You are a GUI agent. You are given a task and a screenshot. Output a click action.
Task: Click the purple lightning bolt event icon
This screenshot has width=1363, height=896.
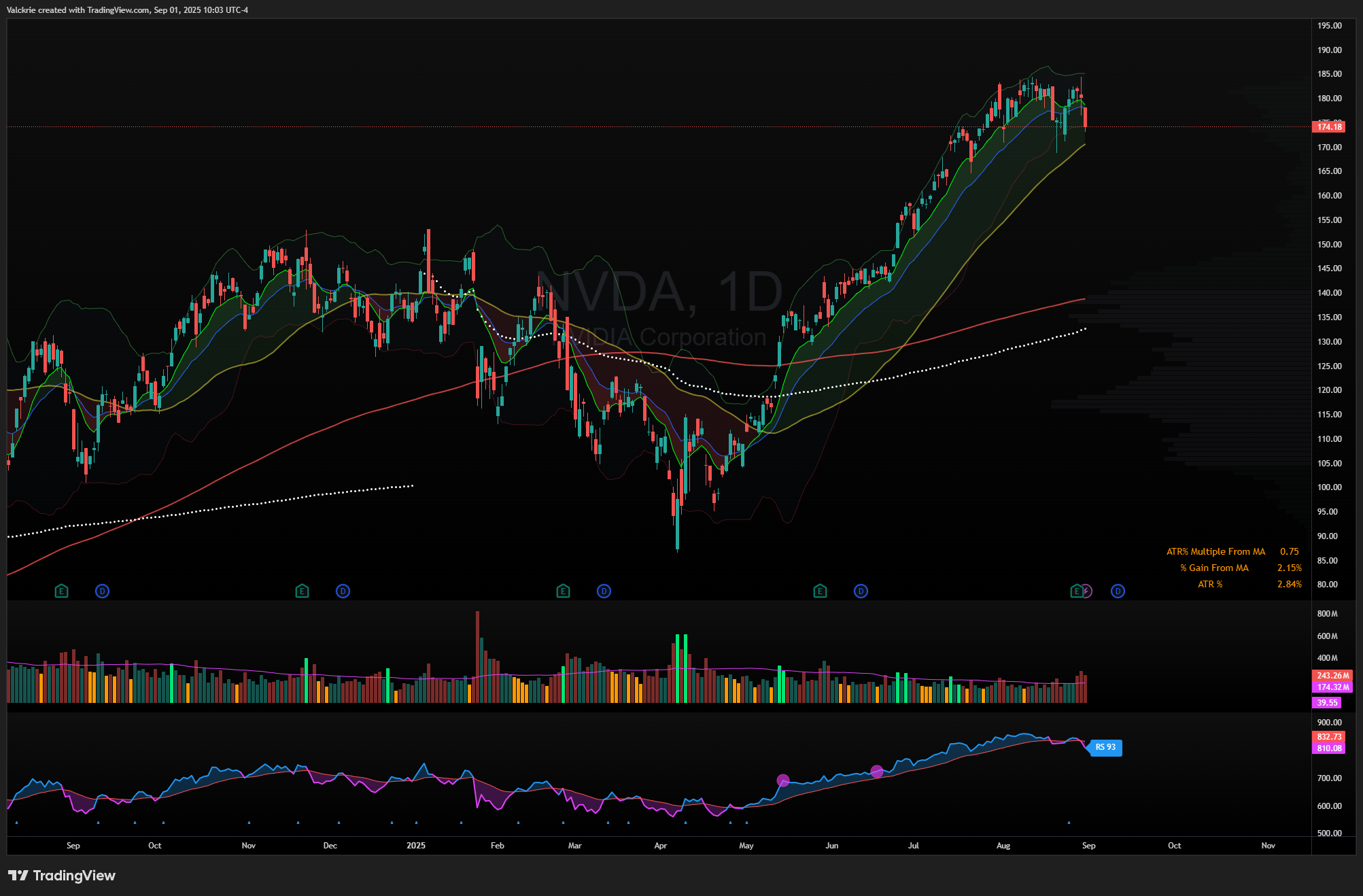point(1086,591)
